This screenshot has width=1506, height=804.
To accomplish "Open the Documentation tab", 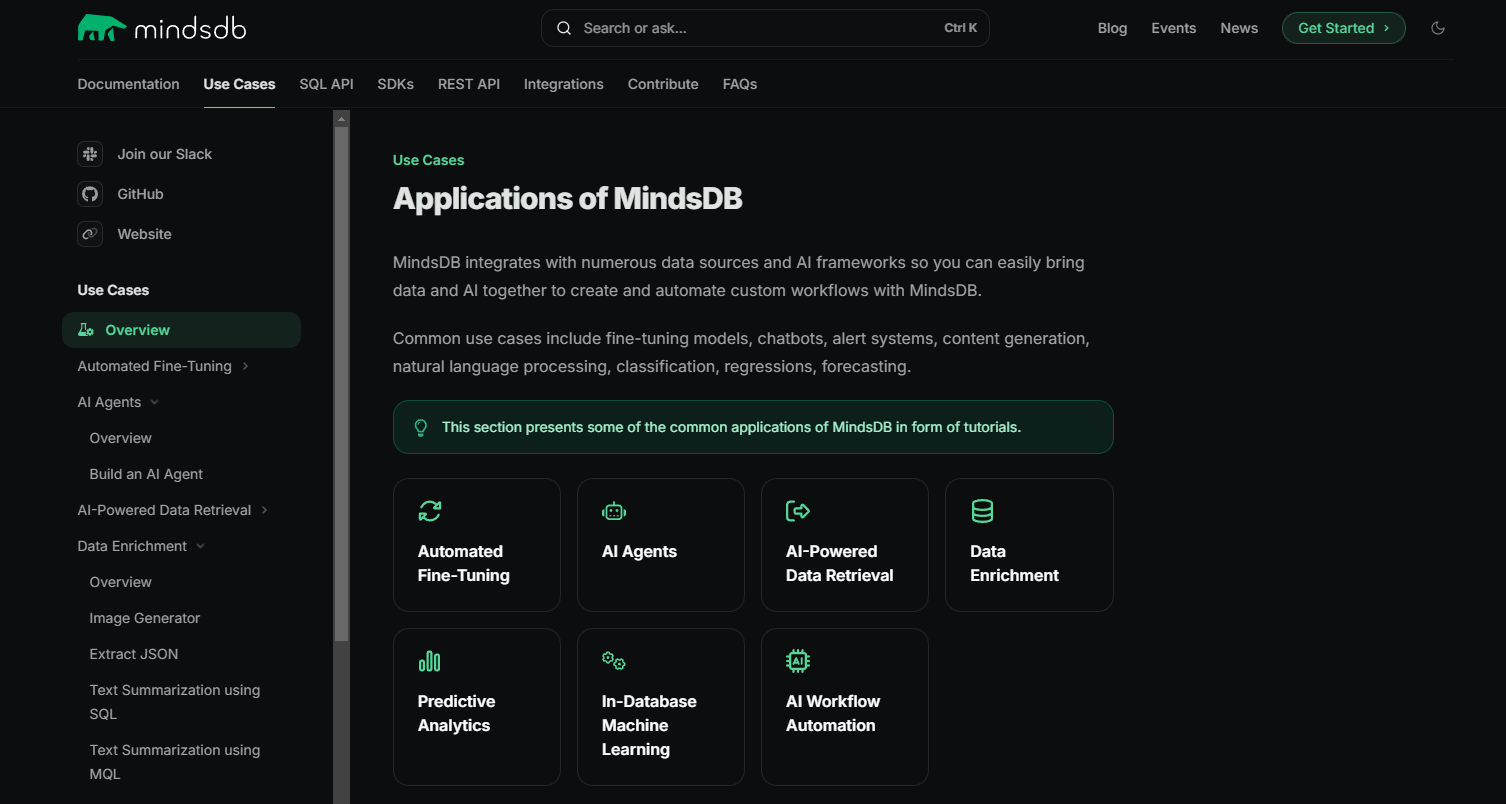I will (x=128, y=84).
